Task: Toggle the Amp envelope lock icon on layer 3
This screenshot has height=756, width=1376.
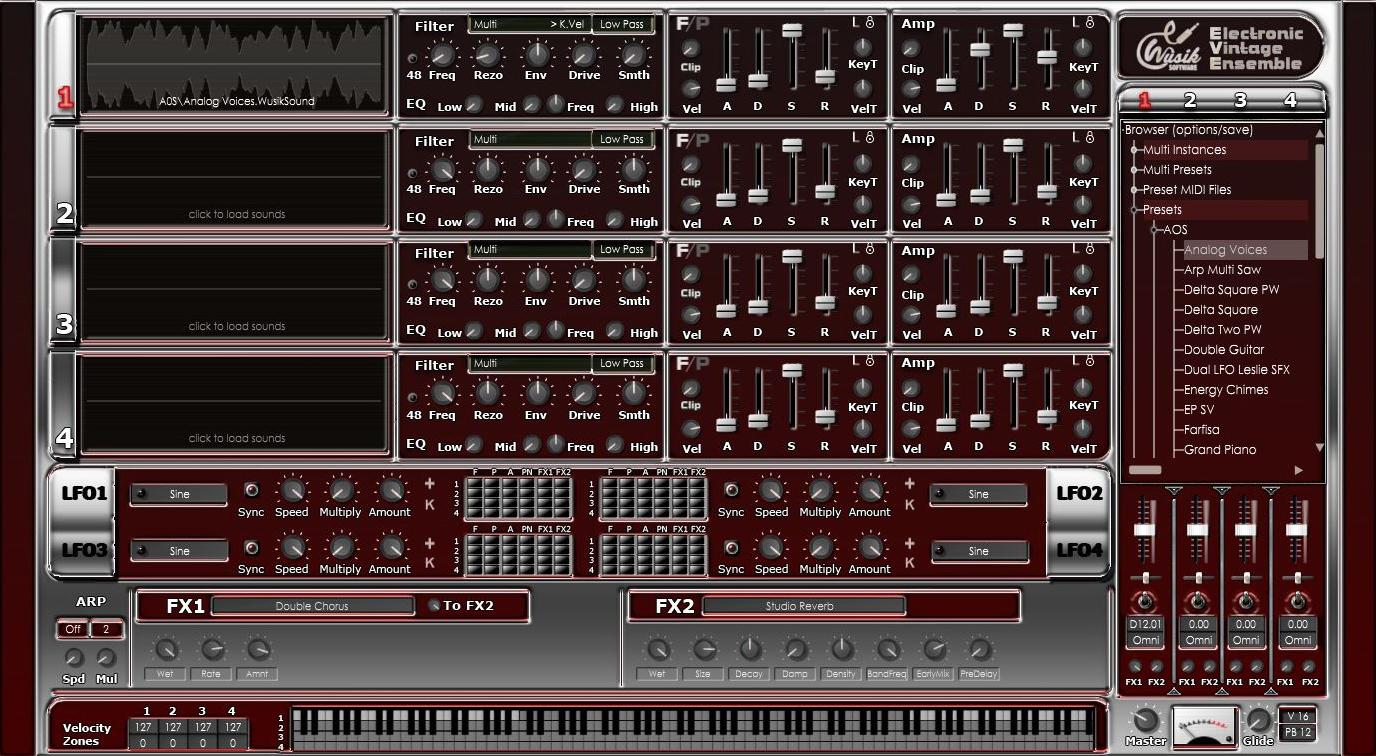Action: pyautogui.click(x=1089, y=249)
